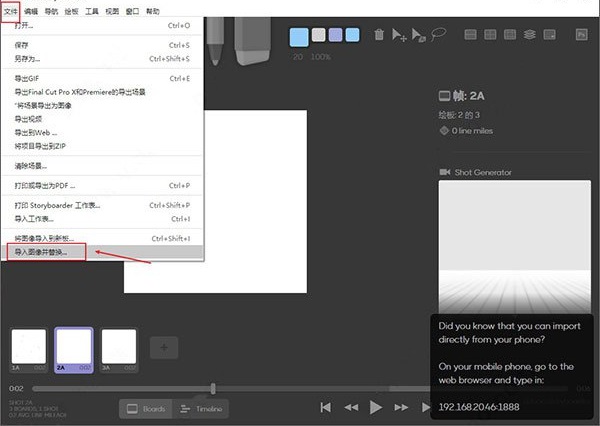This screenshot has height=426, width=600.
Task: Select 导出到Web ... entry
Action: (102, 132)
